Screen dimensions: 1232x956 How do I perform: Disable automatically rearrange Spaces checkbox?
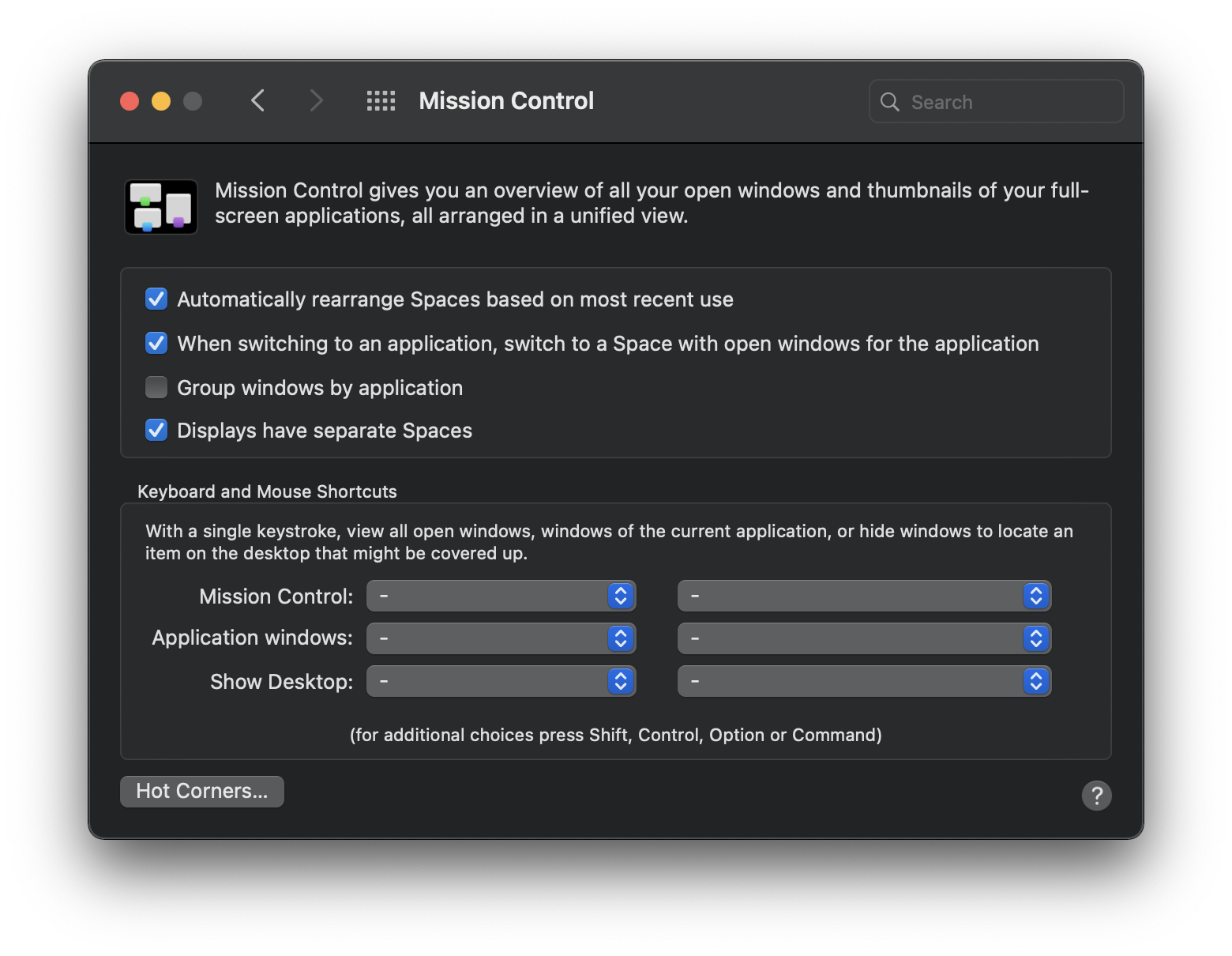click(156, 299)
